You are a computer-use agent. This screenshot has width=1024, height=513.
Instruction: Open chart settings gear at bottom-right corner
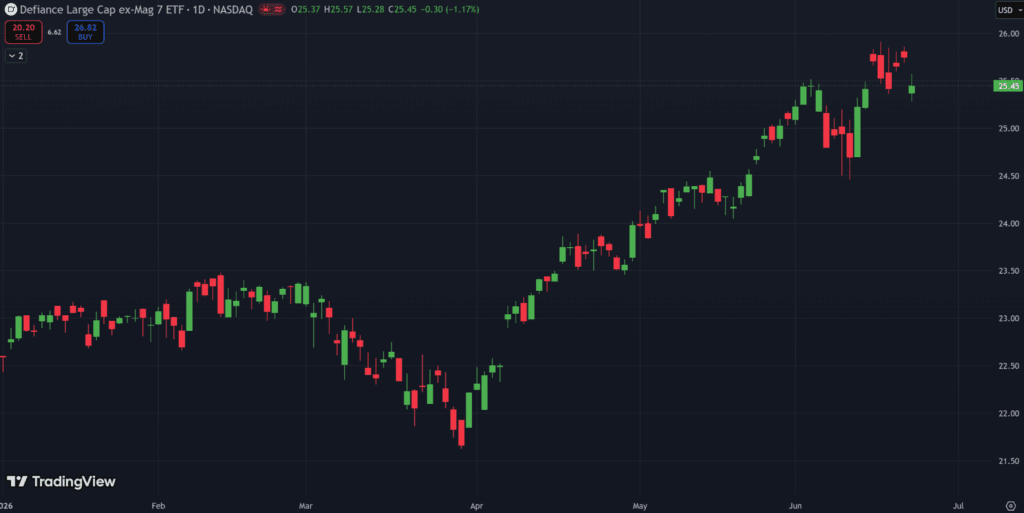(1010, 506)
